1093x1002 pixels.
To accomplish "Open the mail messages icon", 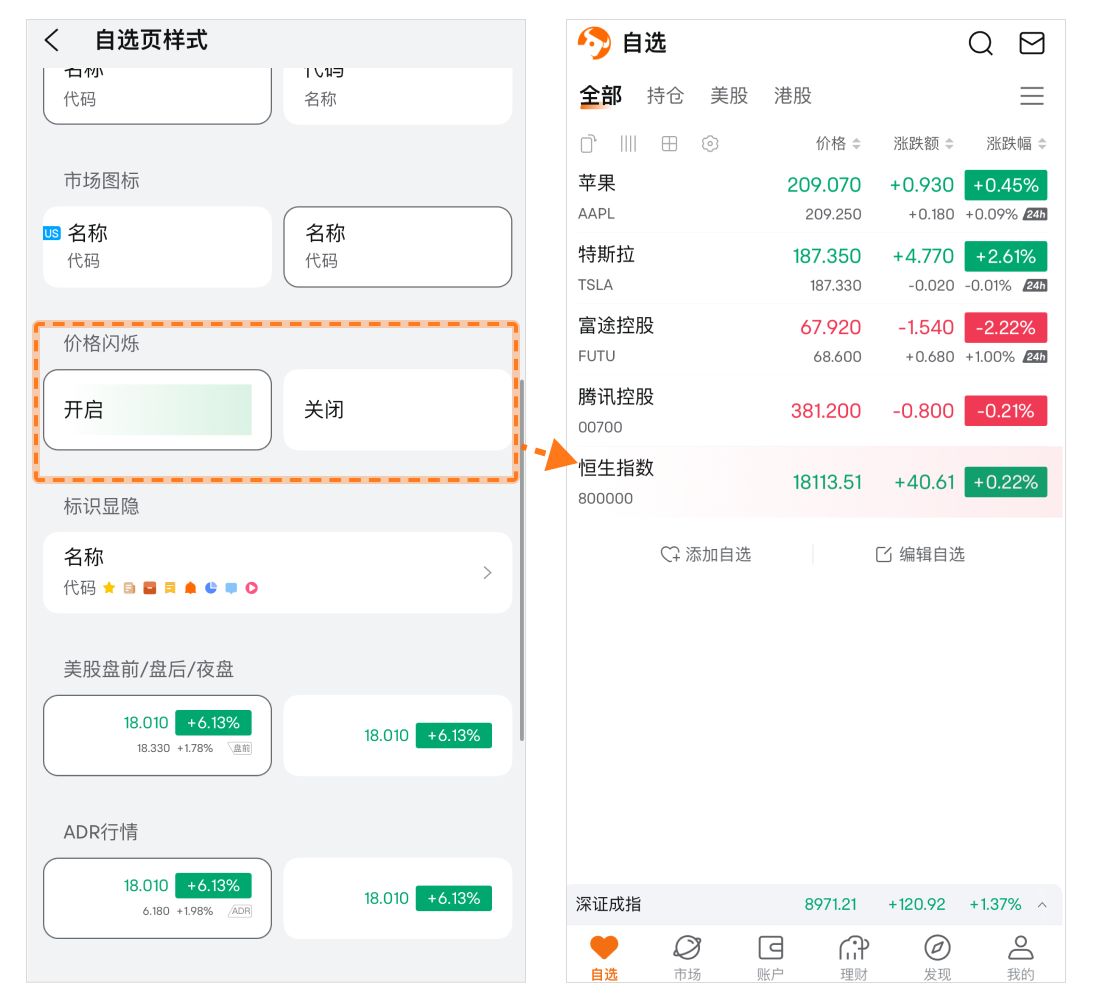I will 1031,43.
